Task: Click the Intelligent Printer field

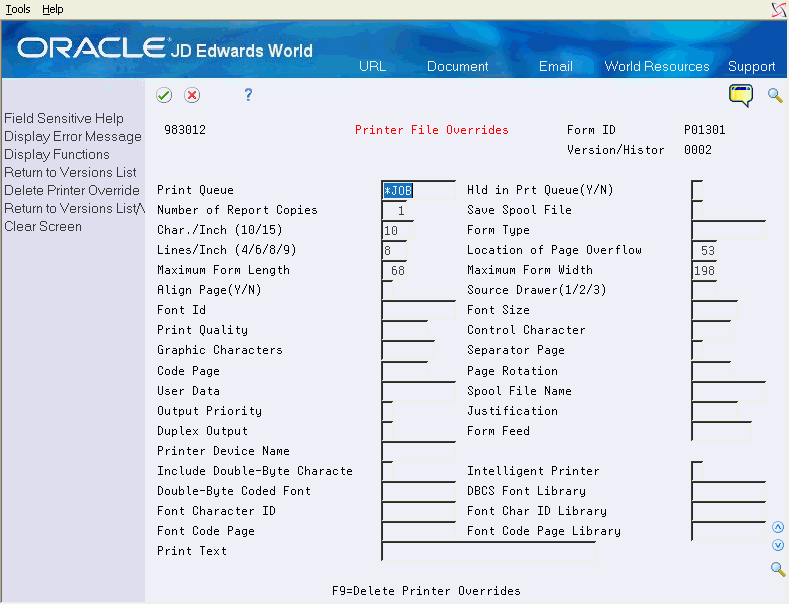Action: pyautogui.click(x=697, y=471)
